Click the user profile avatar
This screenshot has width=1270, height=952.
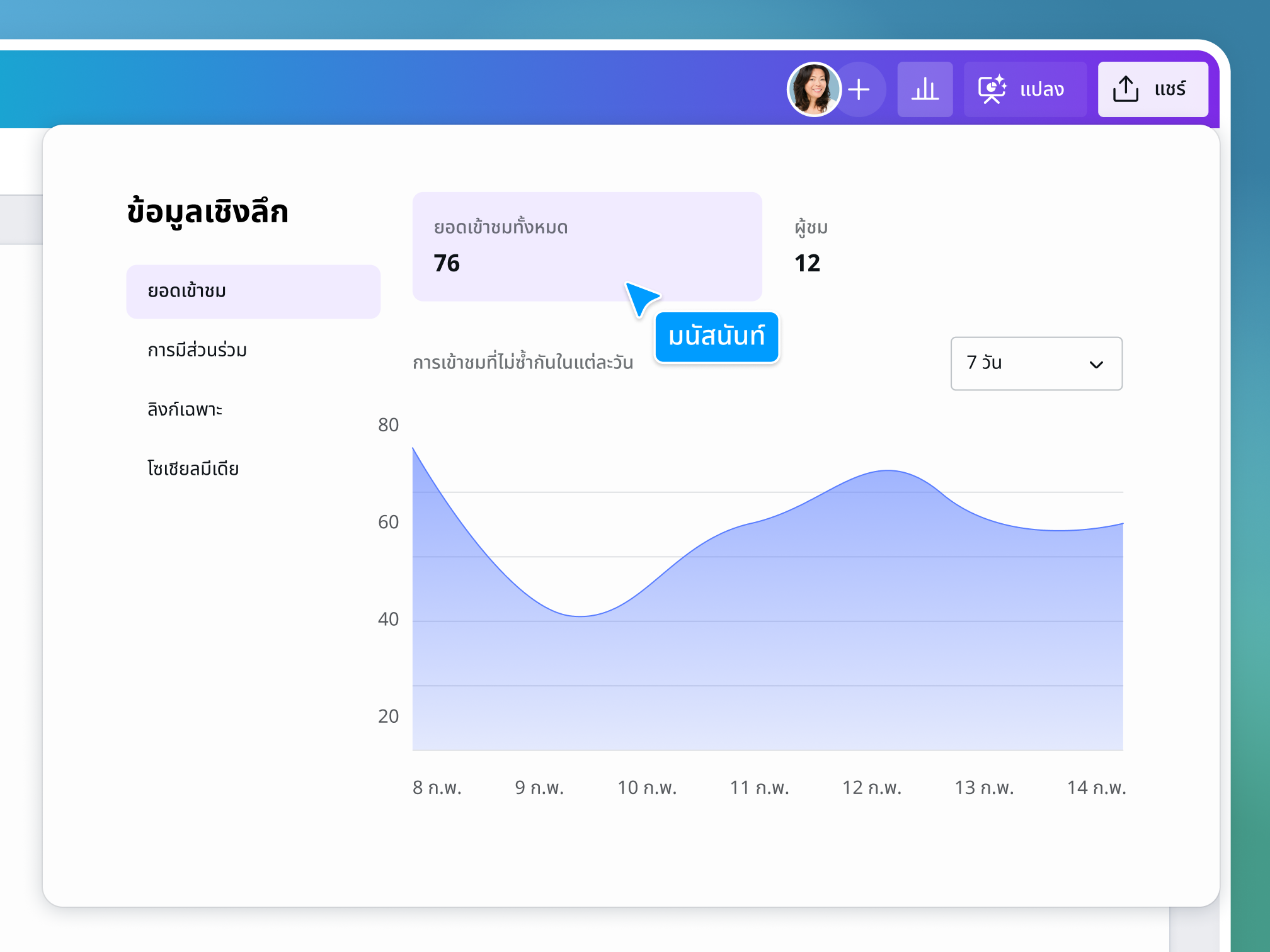813,89
